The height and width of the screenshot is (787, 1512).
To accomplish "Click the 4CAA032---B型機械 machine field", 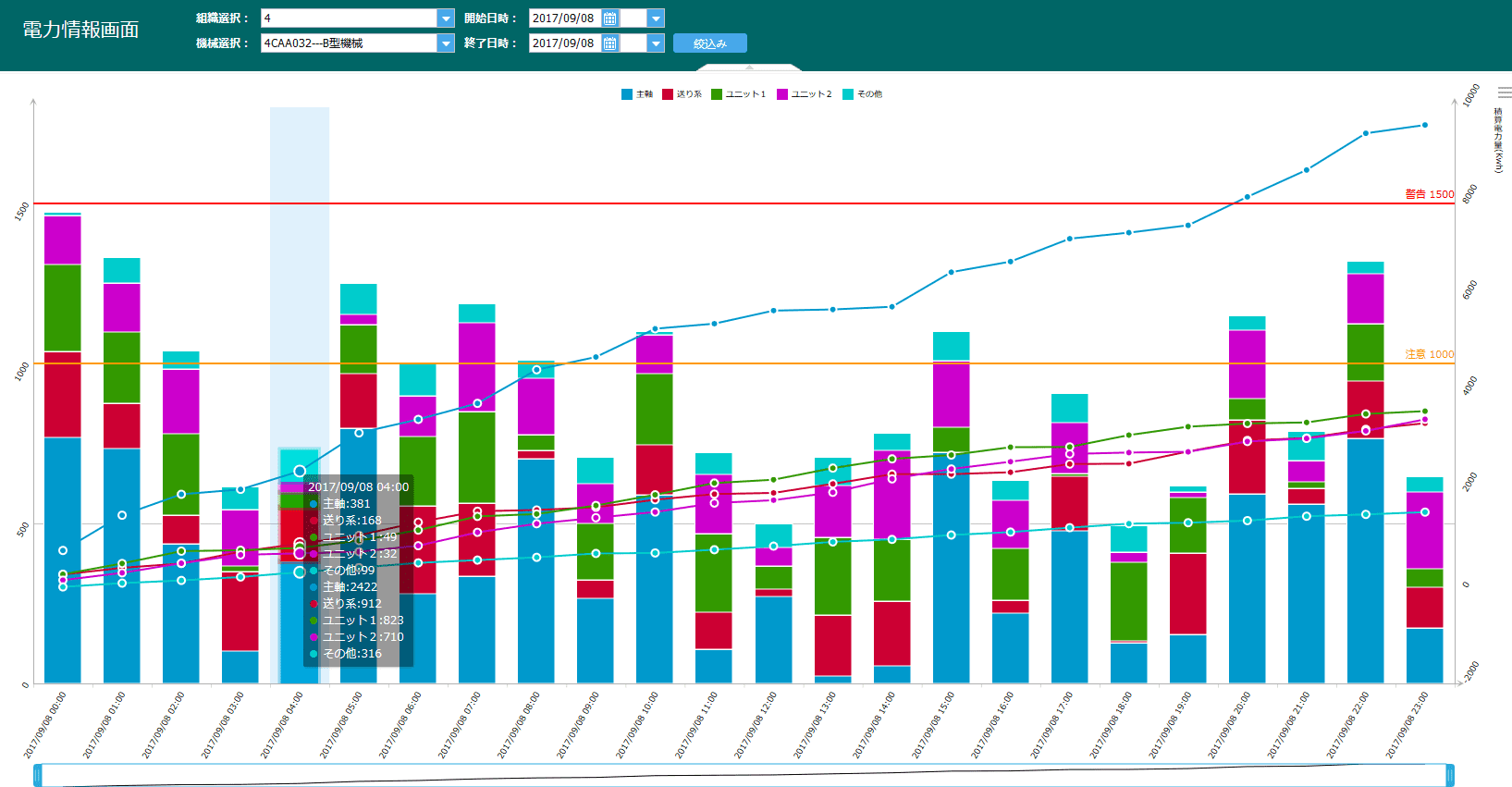I will [x=349, y=43].
